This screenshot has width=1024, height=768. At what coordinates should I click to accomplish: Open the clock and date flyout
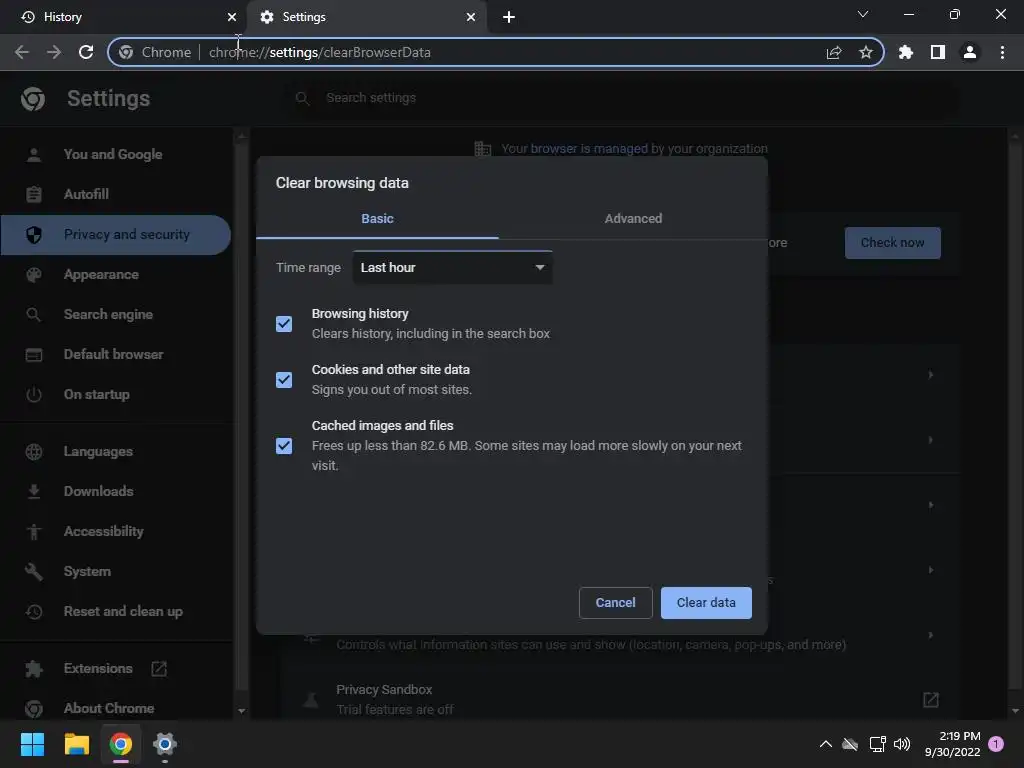[952, 744]
